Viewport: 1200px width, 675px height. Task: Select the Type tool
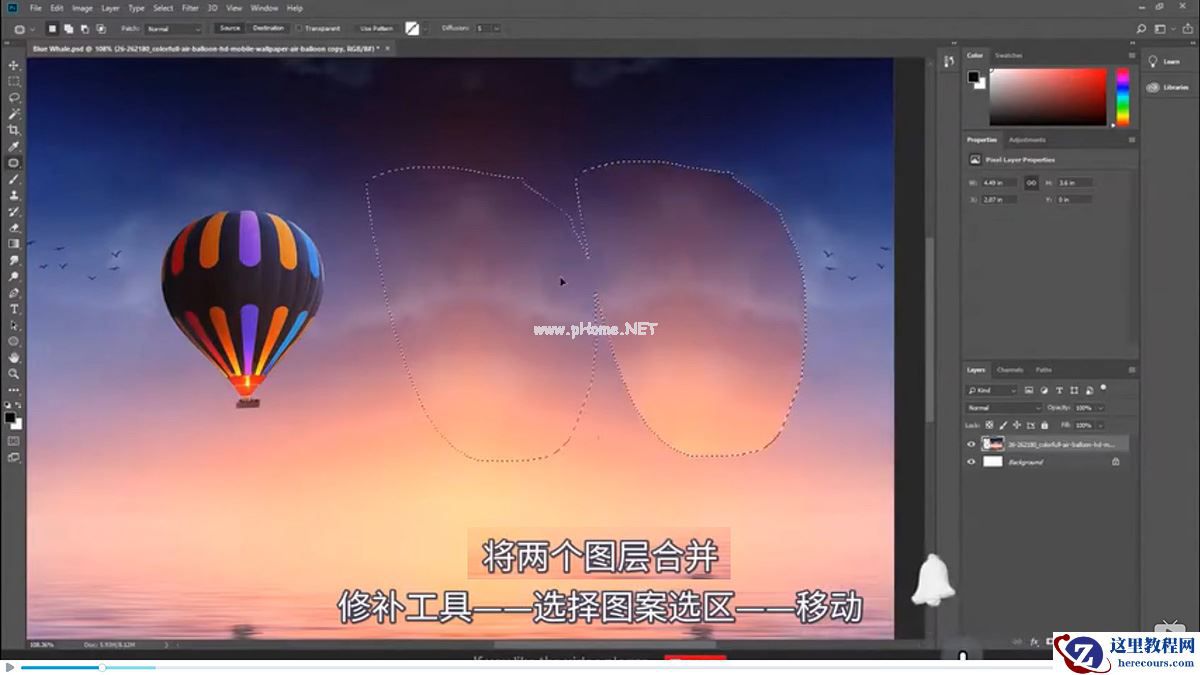pos(13,309)
